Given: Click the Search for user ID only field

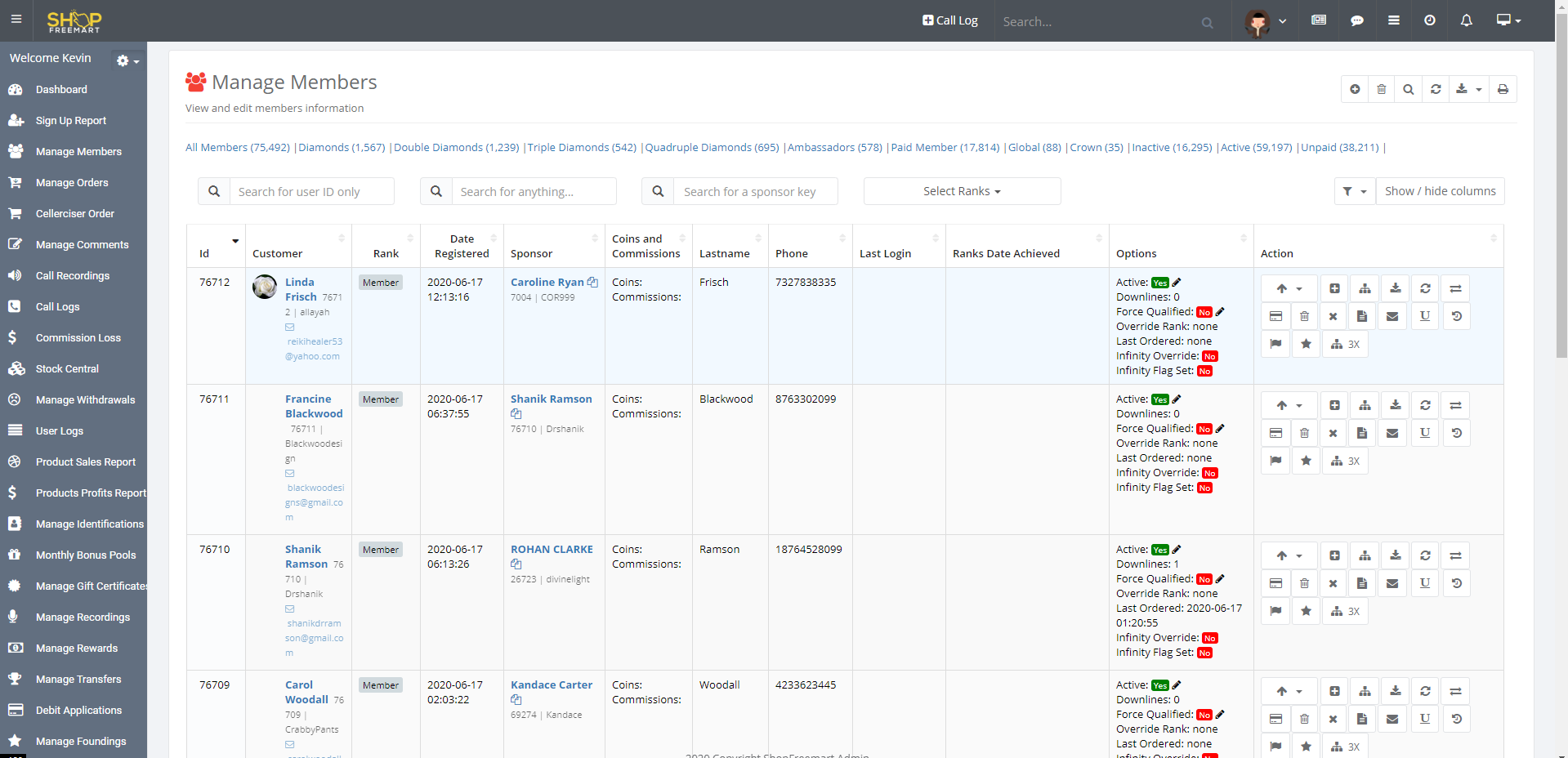Looking at the screenshot, I should click(311, 192).
